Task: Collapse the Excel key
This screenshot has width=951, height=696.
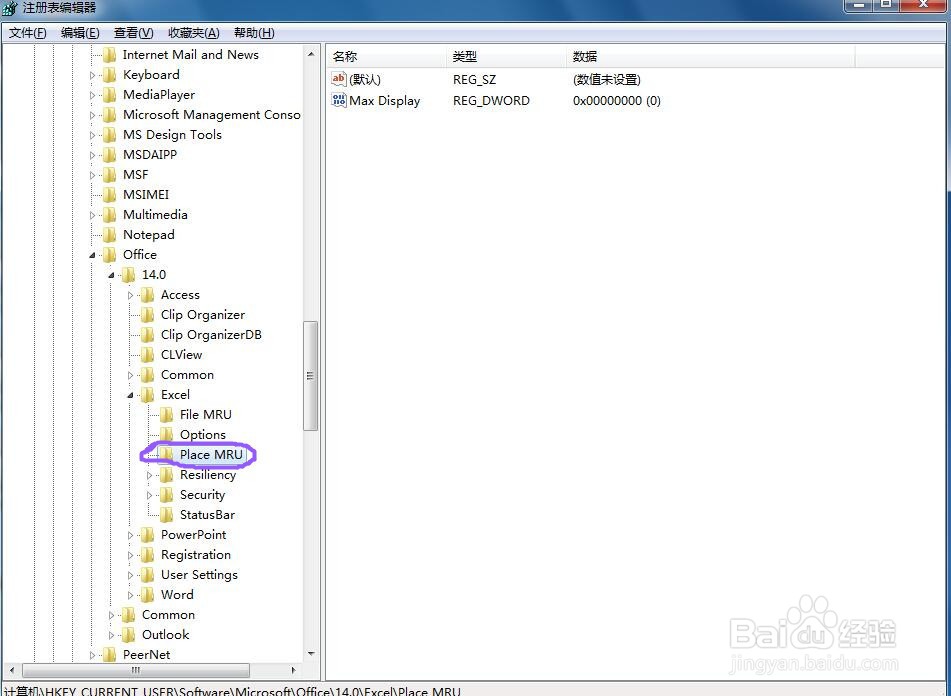Action: [x=130, y=395]
